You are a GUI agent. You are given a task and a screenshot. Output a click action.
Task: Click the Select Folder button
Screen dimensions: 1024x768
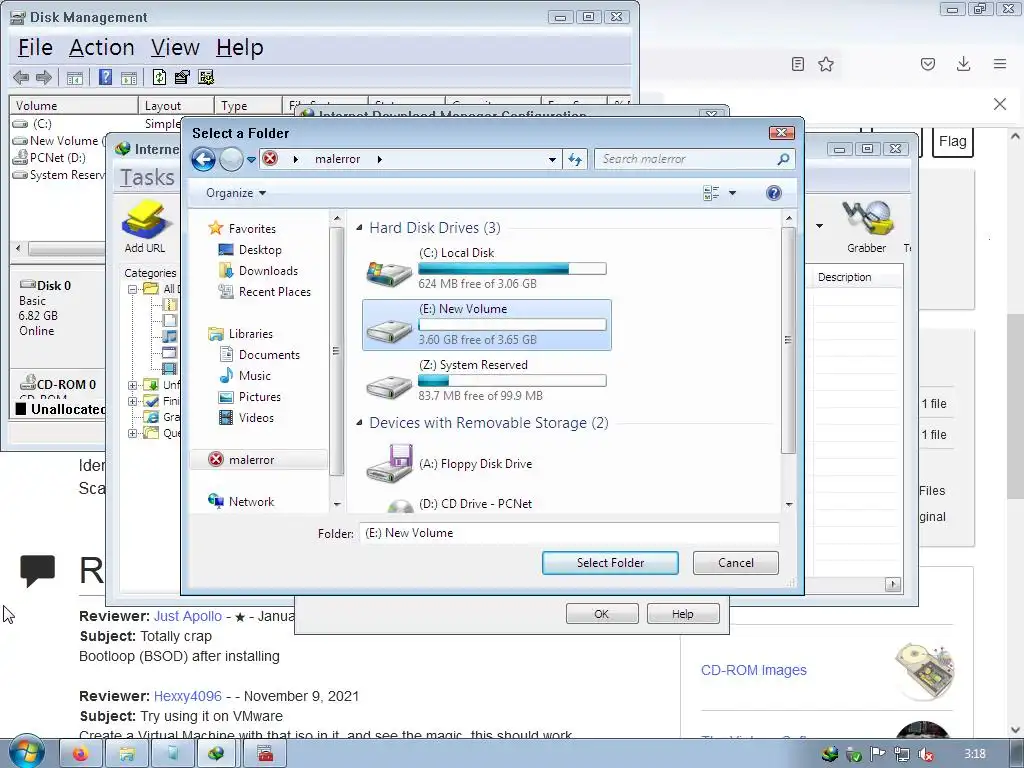(610, 563)
